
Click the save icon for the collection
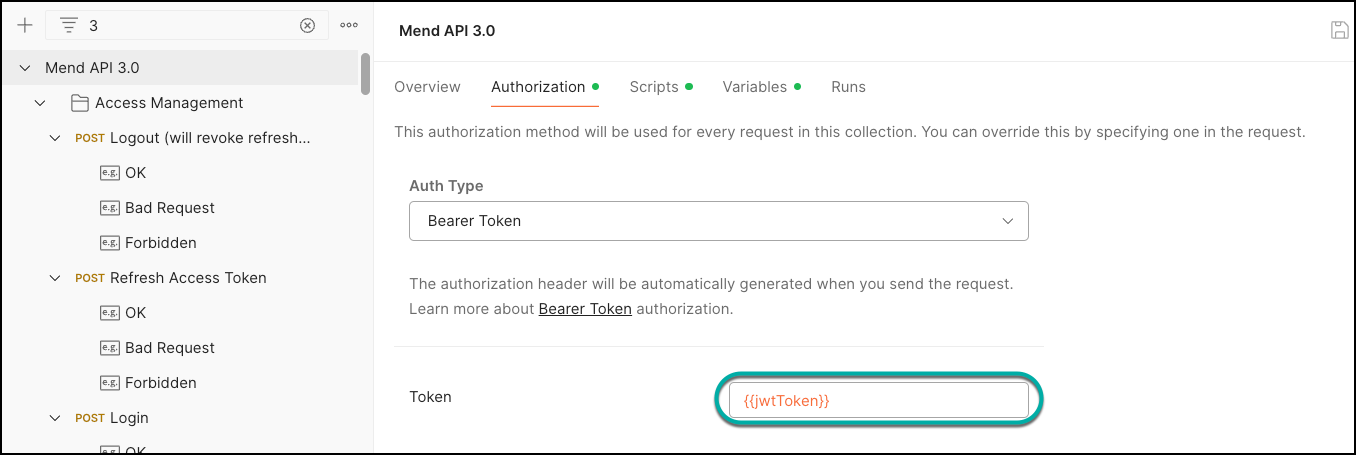point(1339,30)
